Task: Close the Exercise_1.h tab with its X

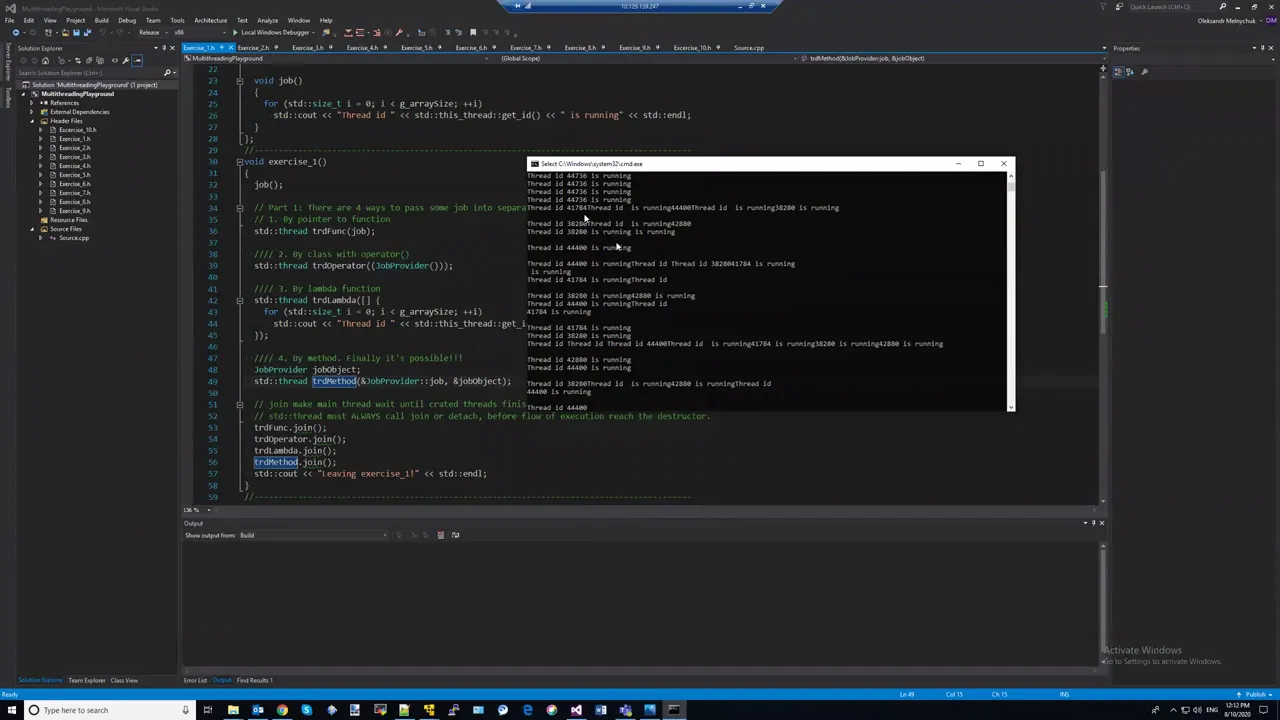Action: [x=231, y=48]
